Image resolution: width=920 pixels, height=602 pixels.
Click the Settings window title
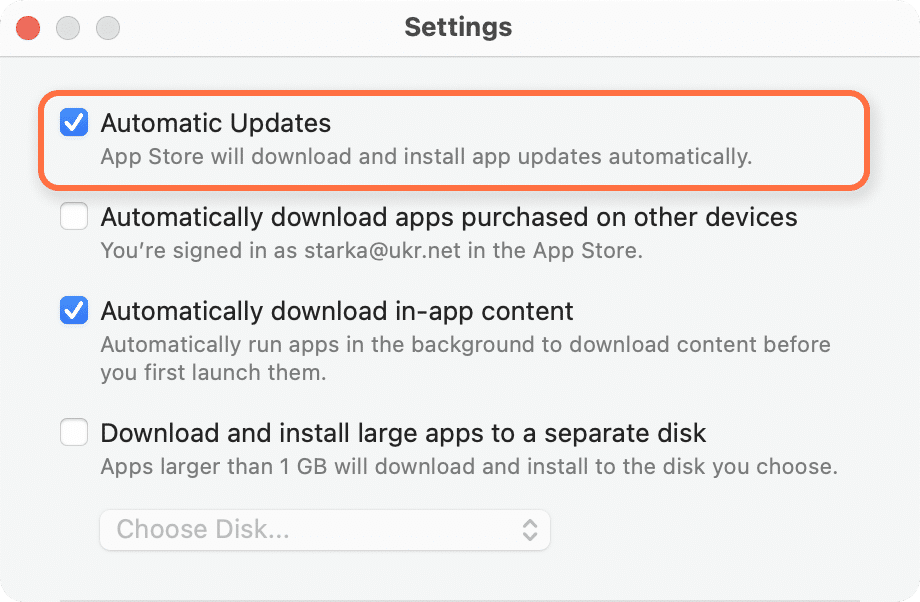coord(458,27)
